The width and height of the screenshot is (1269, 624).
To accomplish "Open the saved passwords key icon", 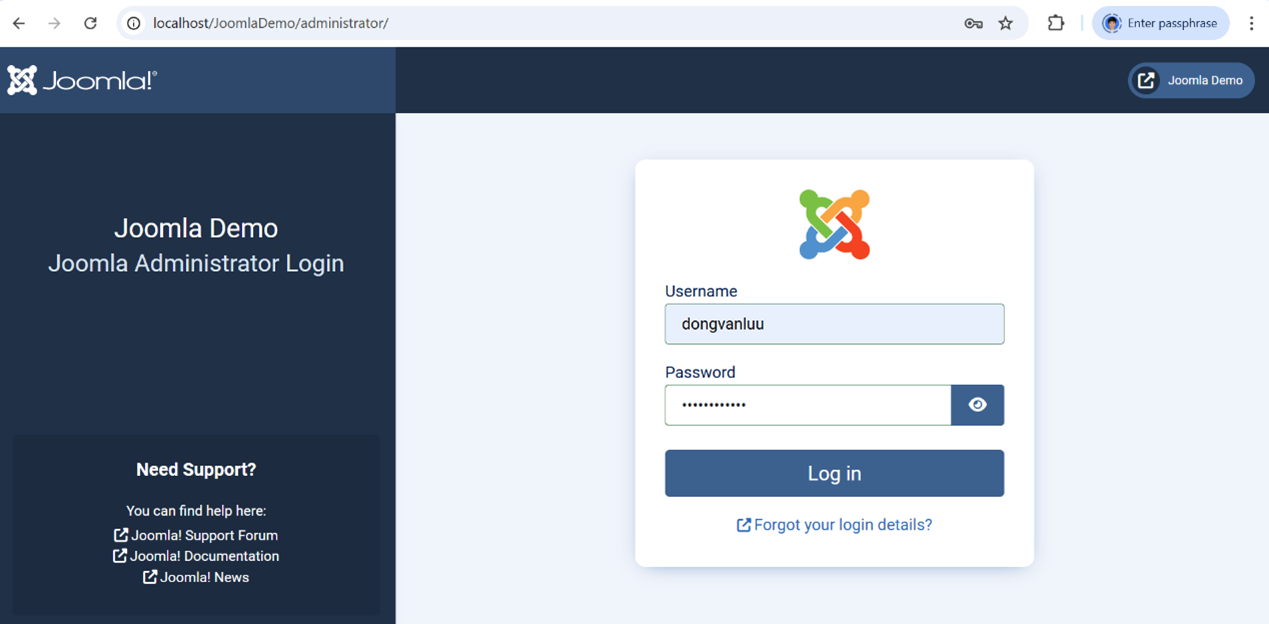I will (x=973, y=23).
